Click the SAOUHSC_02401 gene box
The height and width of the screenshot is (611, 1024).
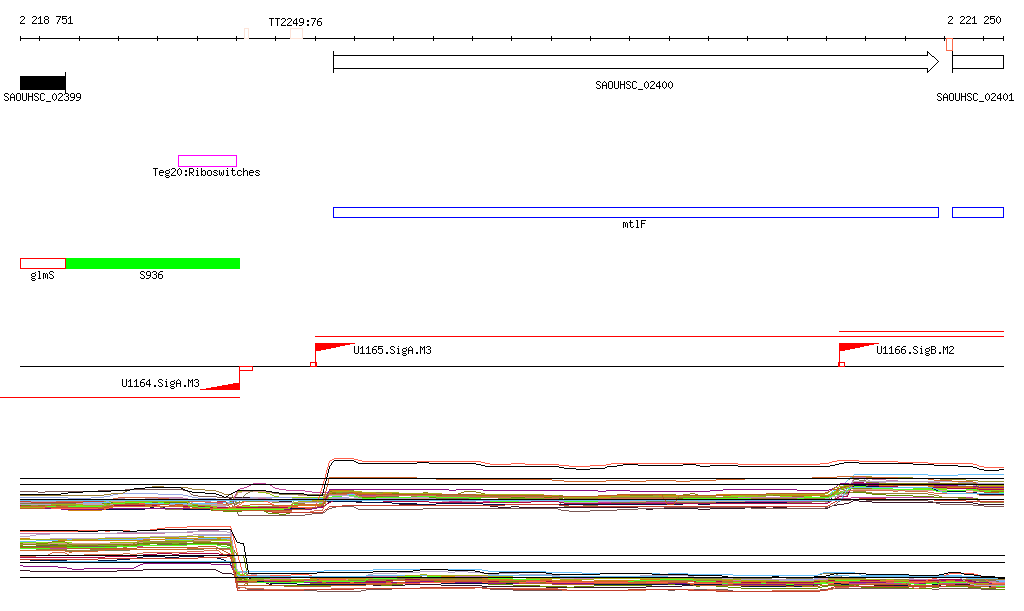click(977, 62)
